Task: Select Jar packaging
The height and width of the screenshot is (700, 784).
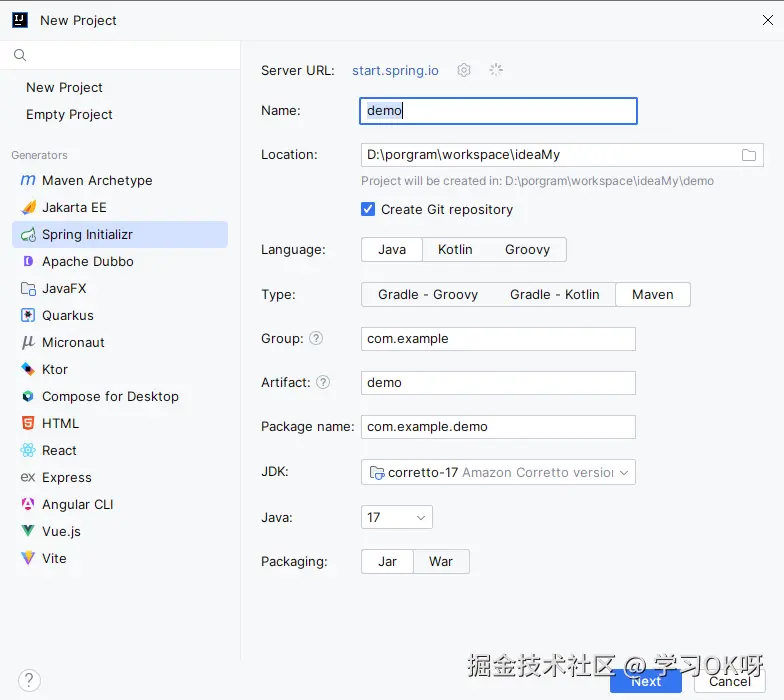Action: tap(388, 562)
